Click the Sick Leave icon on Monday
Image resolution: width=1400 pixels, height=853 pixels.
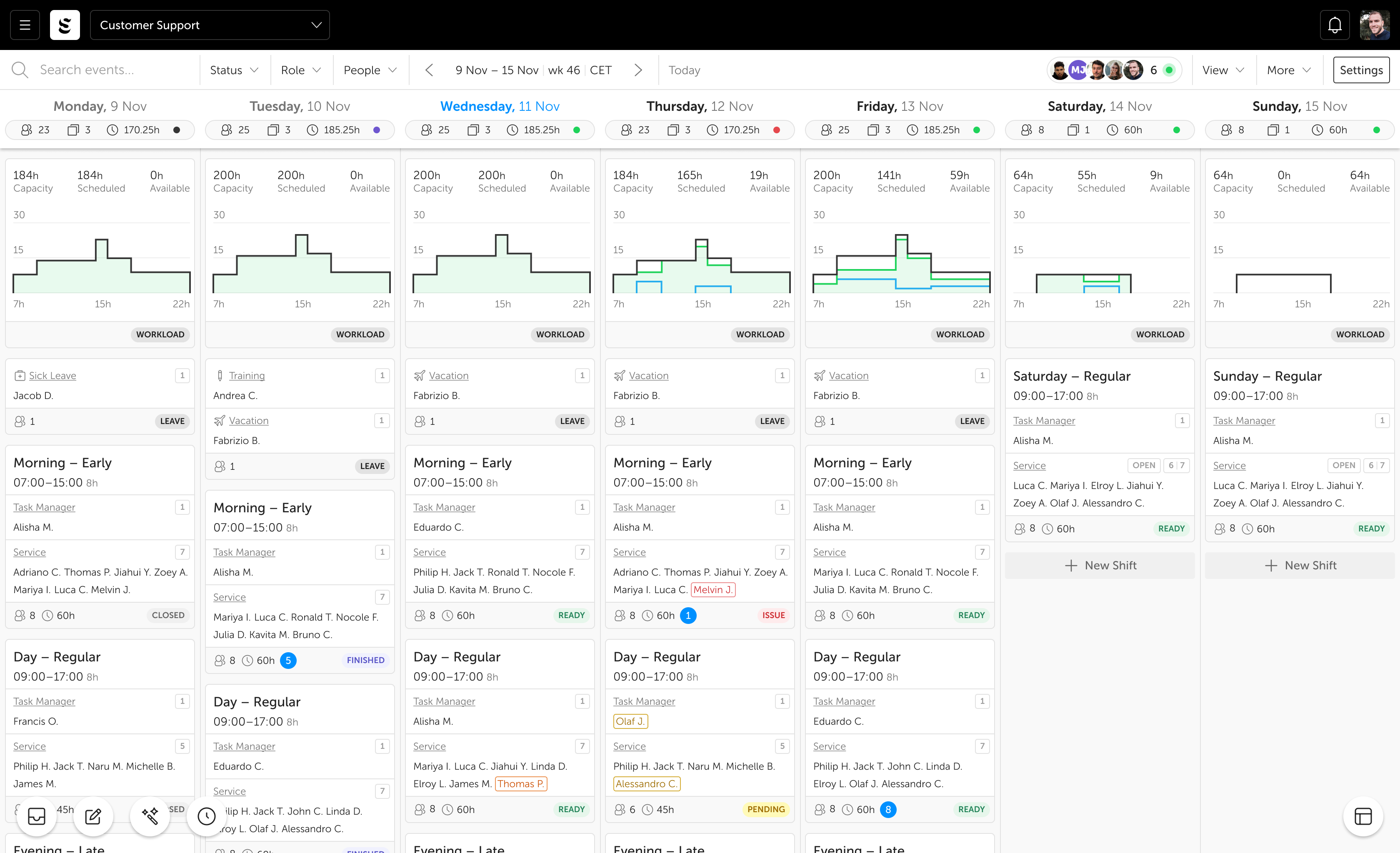click(19, 375)
